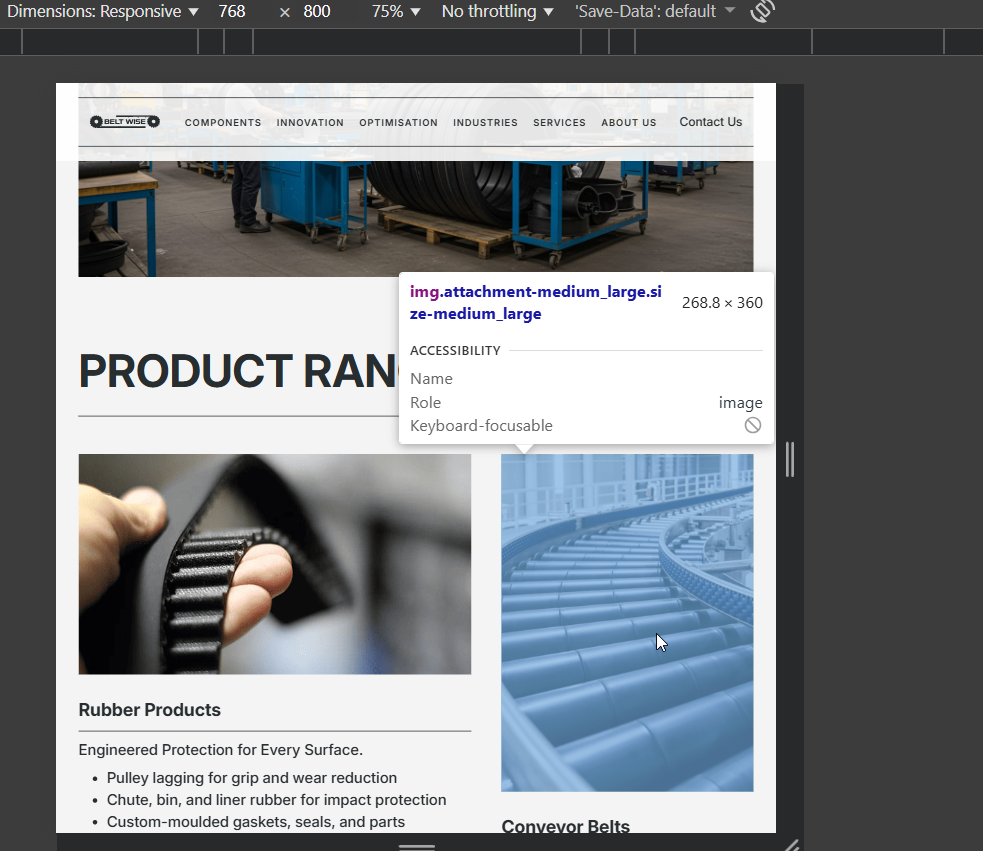983x851 pixels.
Task: Expand the No throttling dropdown
Action: 497,12
